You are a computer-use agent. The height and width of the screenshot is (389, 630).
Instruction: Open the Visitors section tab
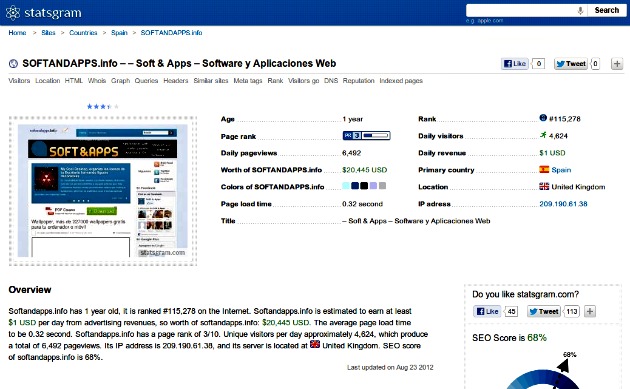pos(19,81)
